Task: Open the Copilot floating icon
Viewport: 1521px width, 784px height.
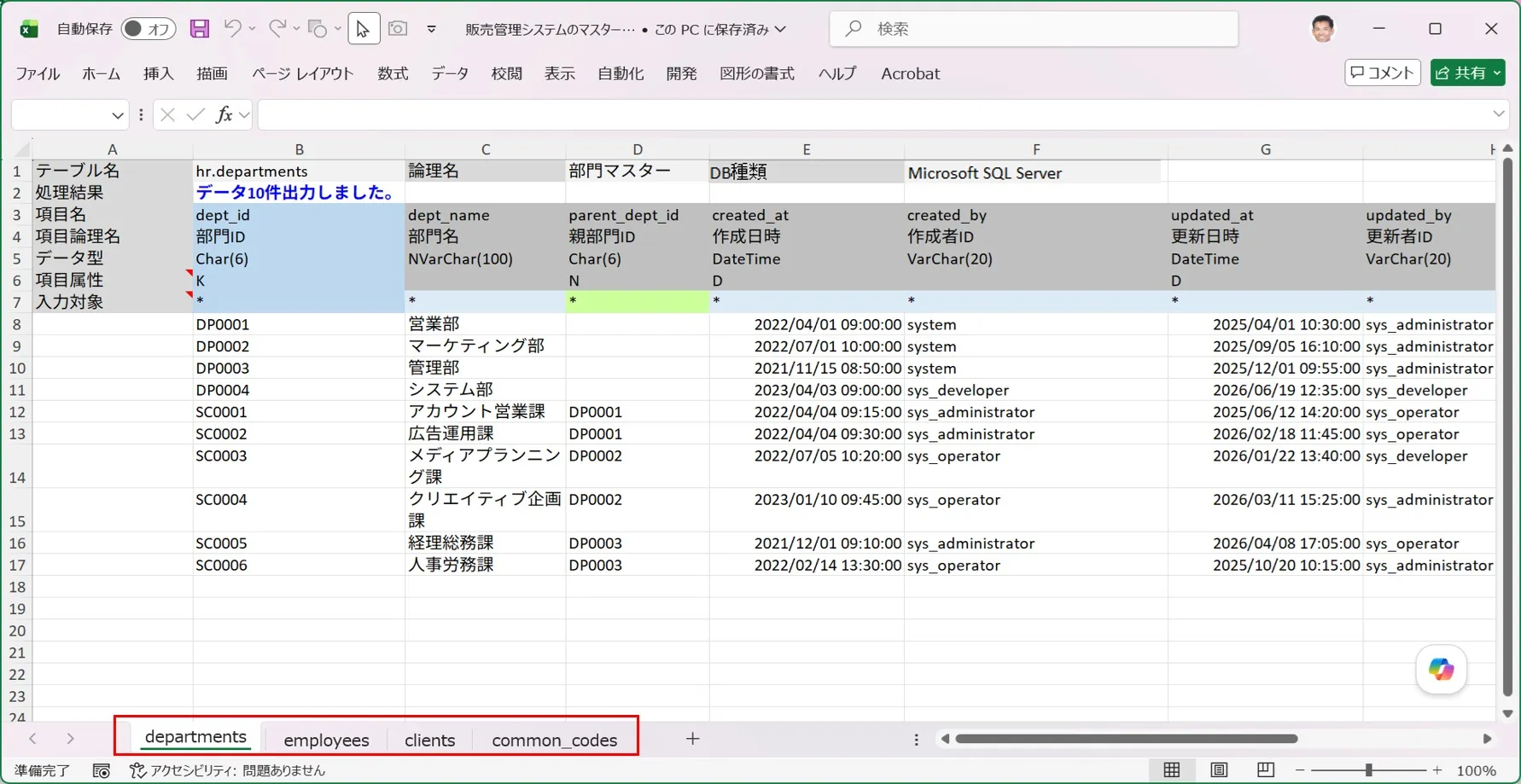Action: click(1441, 670)
